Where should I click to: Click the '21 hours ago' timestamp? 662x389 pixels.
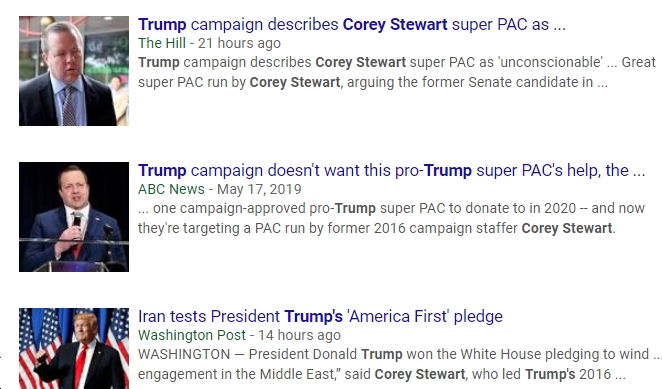tap(239, 43)
